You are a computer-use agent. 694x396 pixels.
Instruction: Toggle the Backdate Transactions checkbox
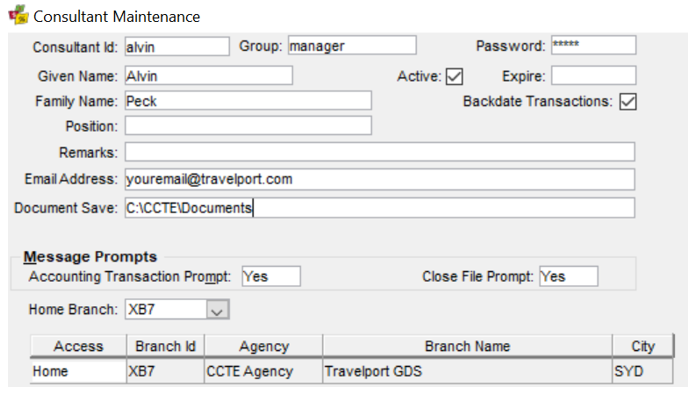(628, 102)
